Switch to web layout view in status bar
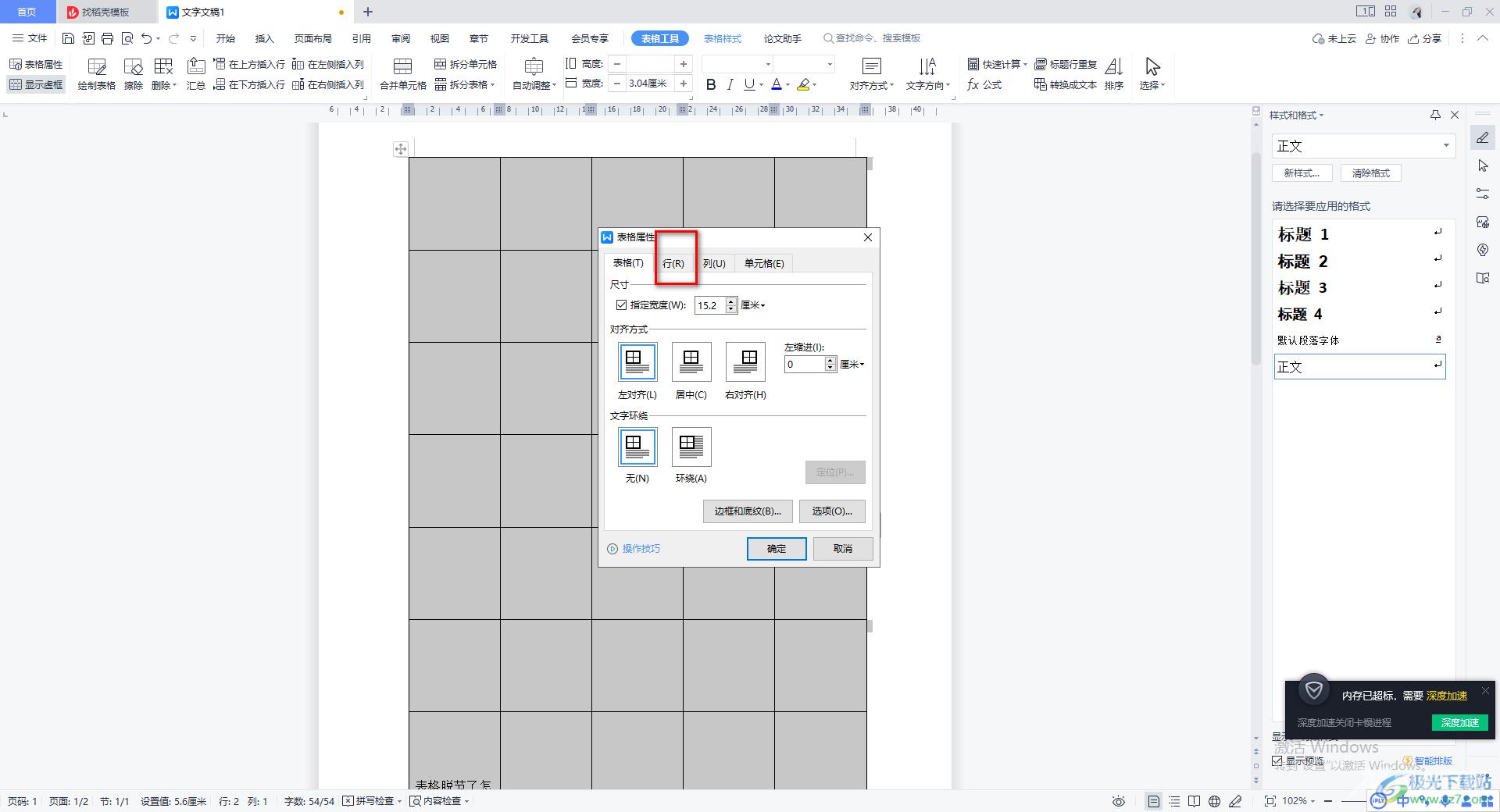The image size is (1500, 812). [1214, 801]
